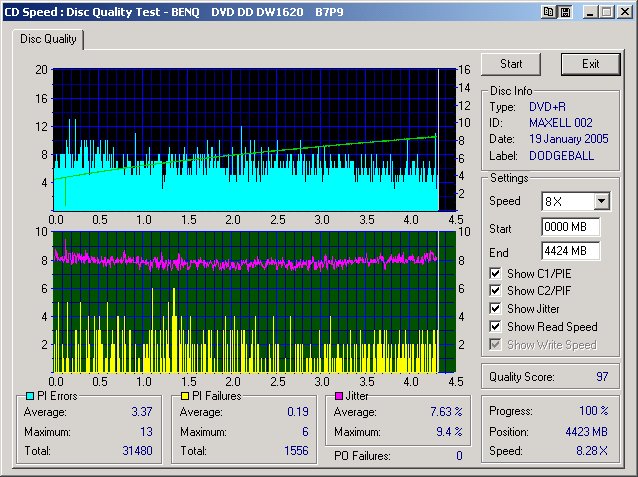Open the Speed dropdown arrow

coord(601,201)
